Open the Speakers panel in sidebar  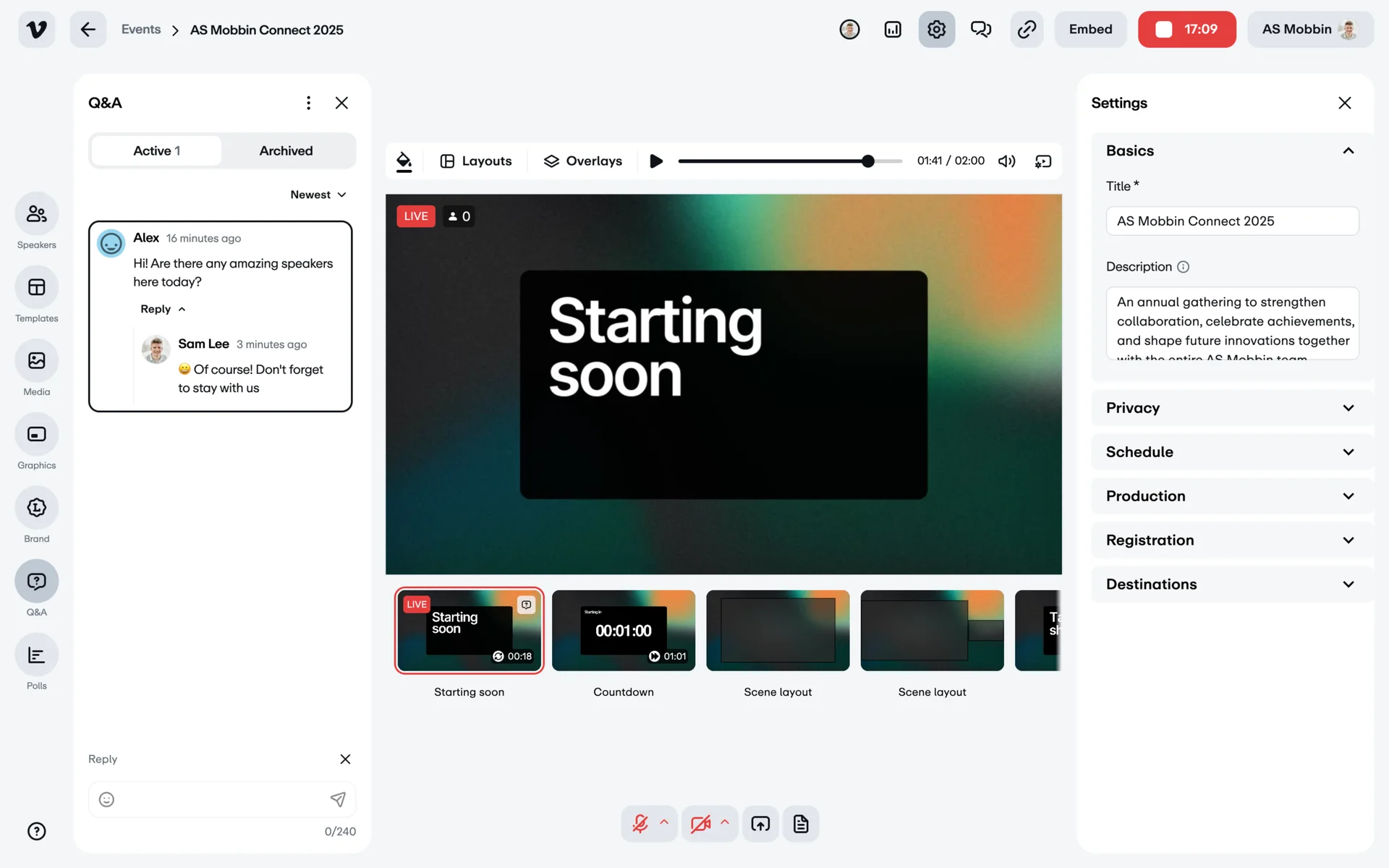(x=36, y=214)
